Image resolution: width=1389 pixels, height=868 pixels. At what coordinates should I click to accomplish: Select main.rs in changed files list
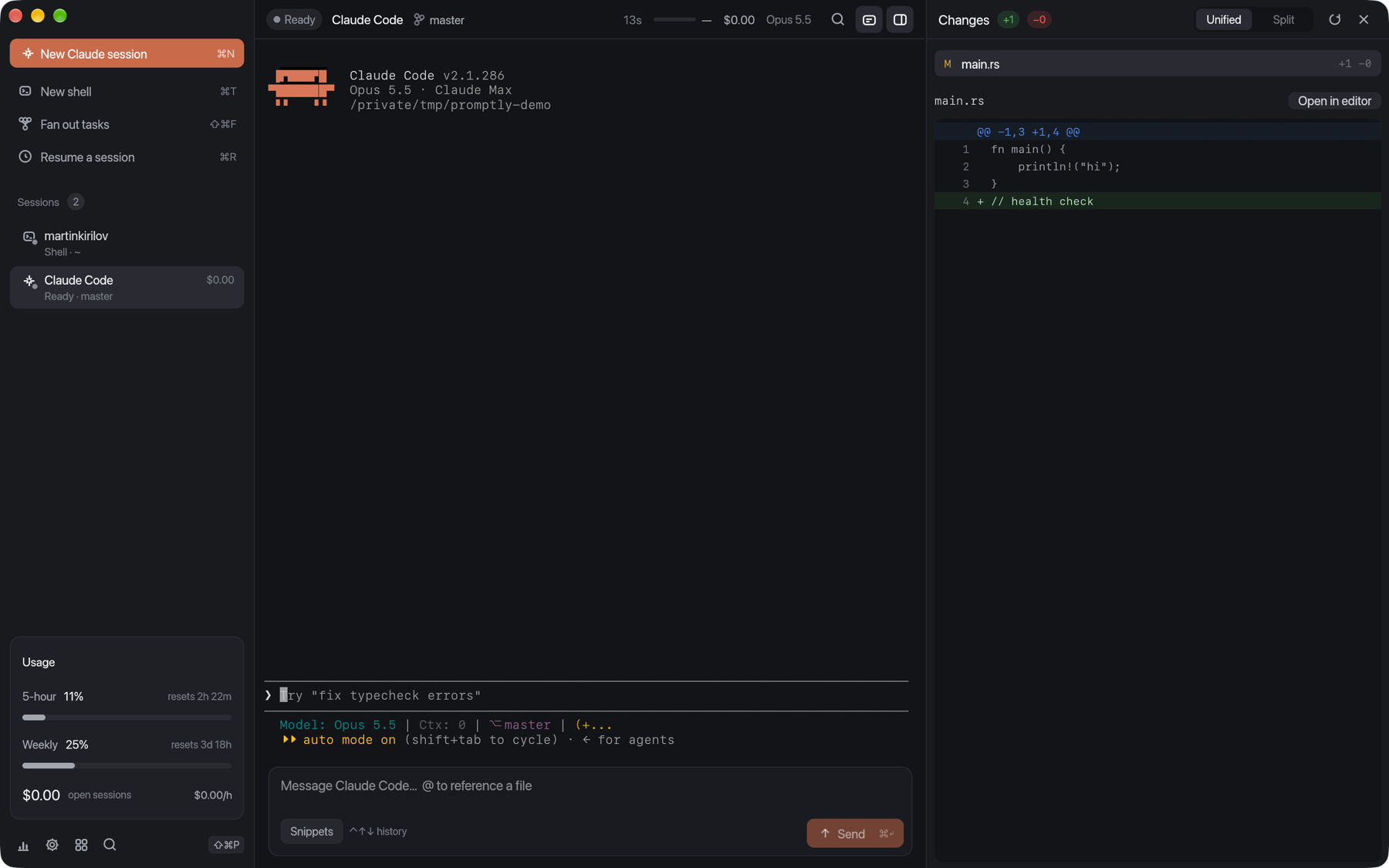1157,64
